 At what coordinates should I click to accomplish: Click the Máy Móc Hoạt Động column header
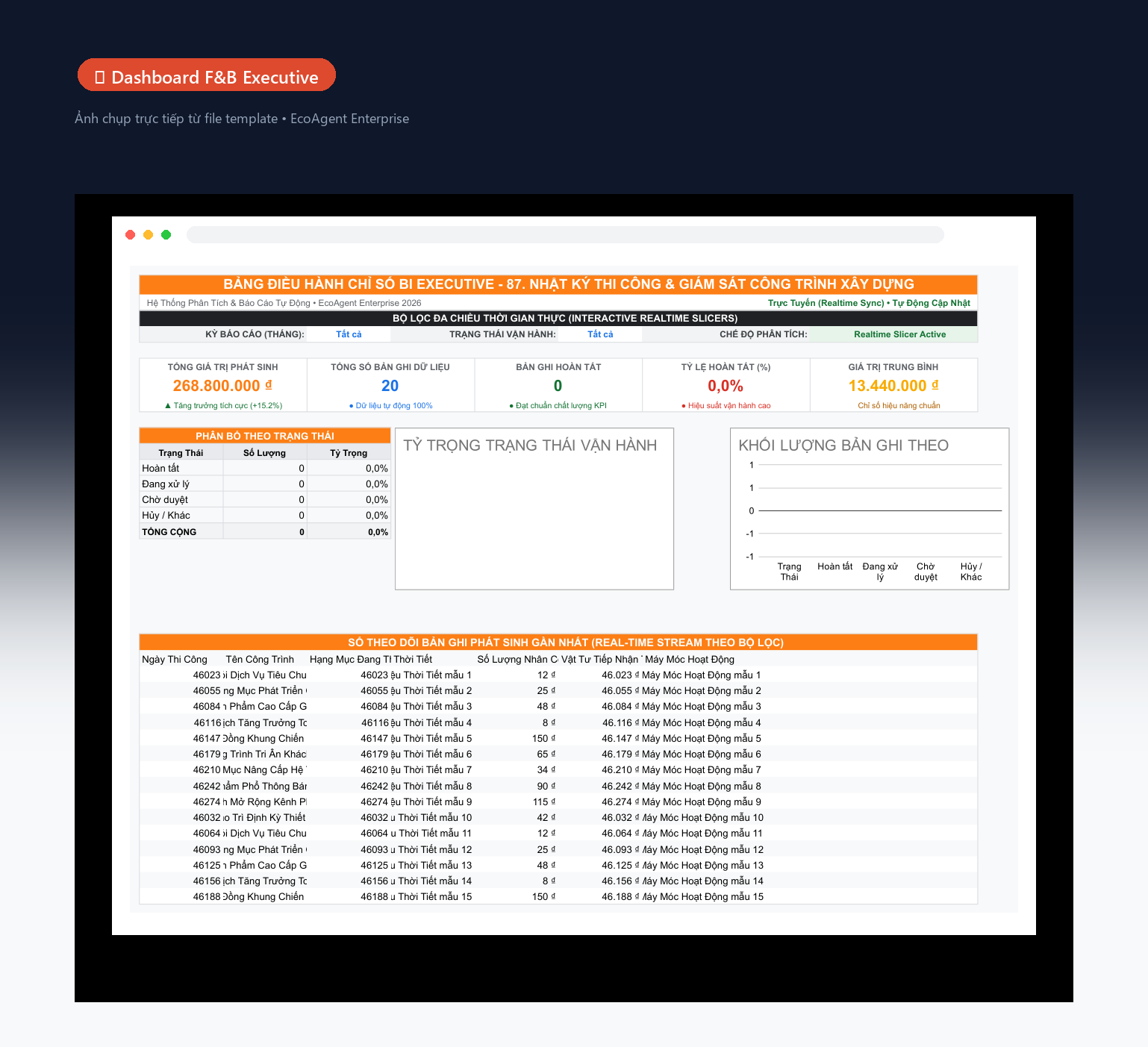[690, 660]
